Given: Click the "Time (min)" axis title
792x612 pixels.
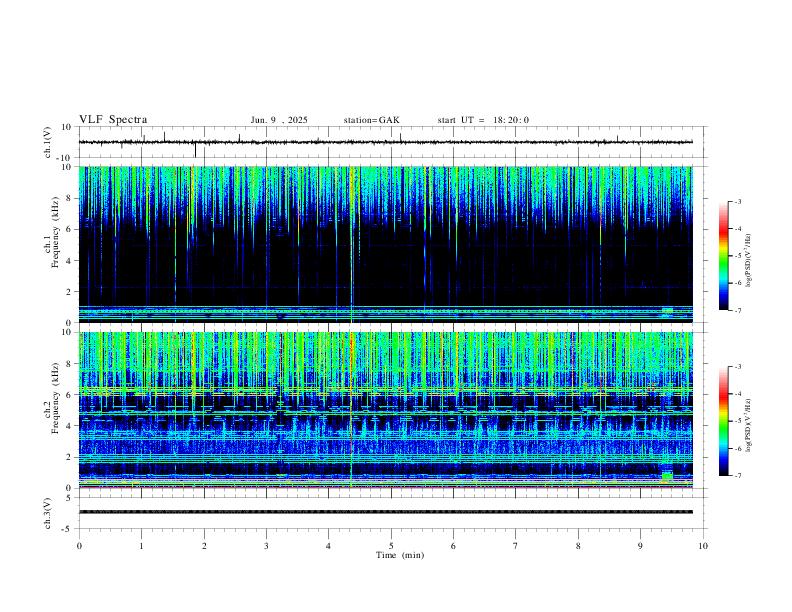Looking at the screenshot, I should [400, 555].
